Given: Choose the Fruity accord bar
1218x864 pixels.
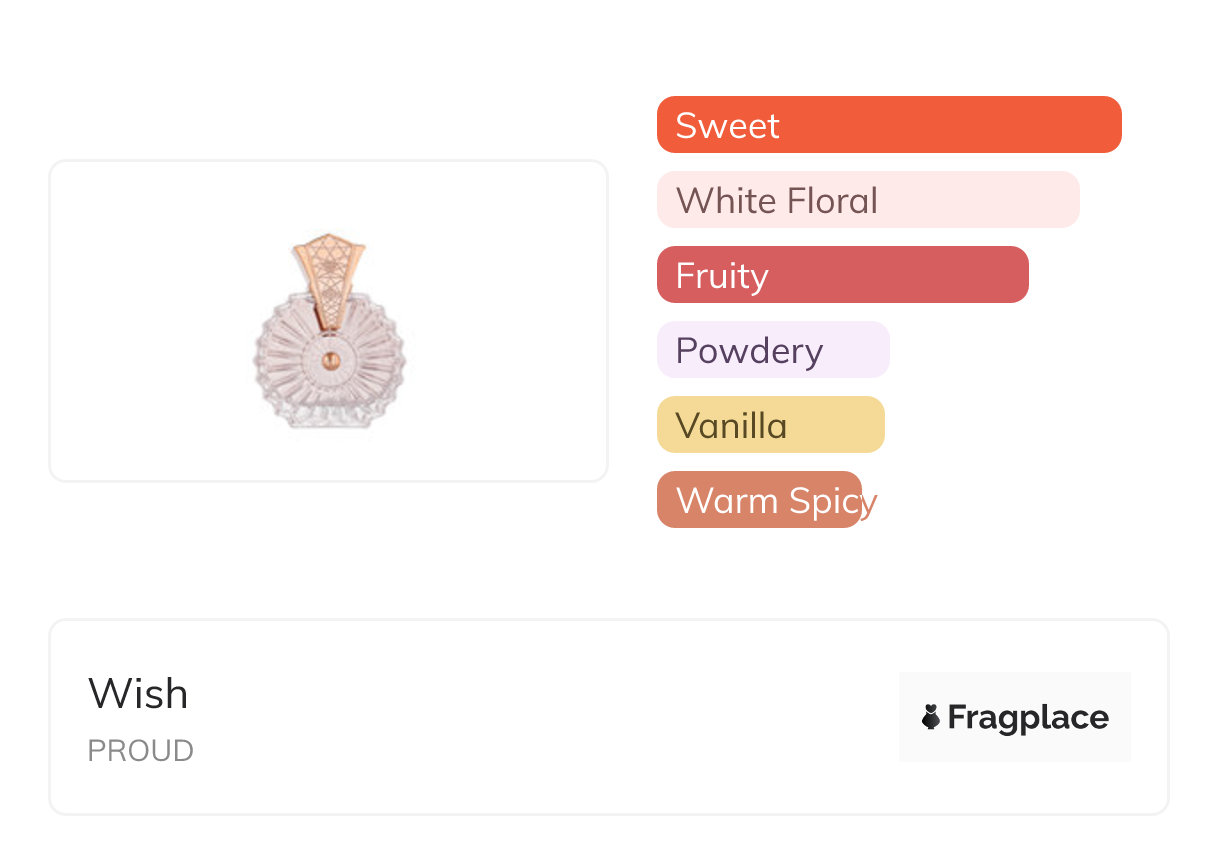Looking at the screenshot, I should click(x=842, y=275).
